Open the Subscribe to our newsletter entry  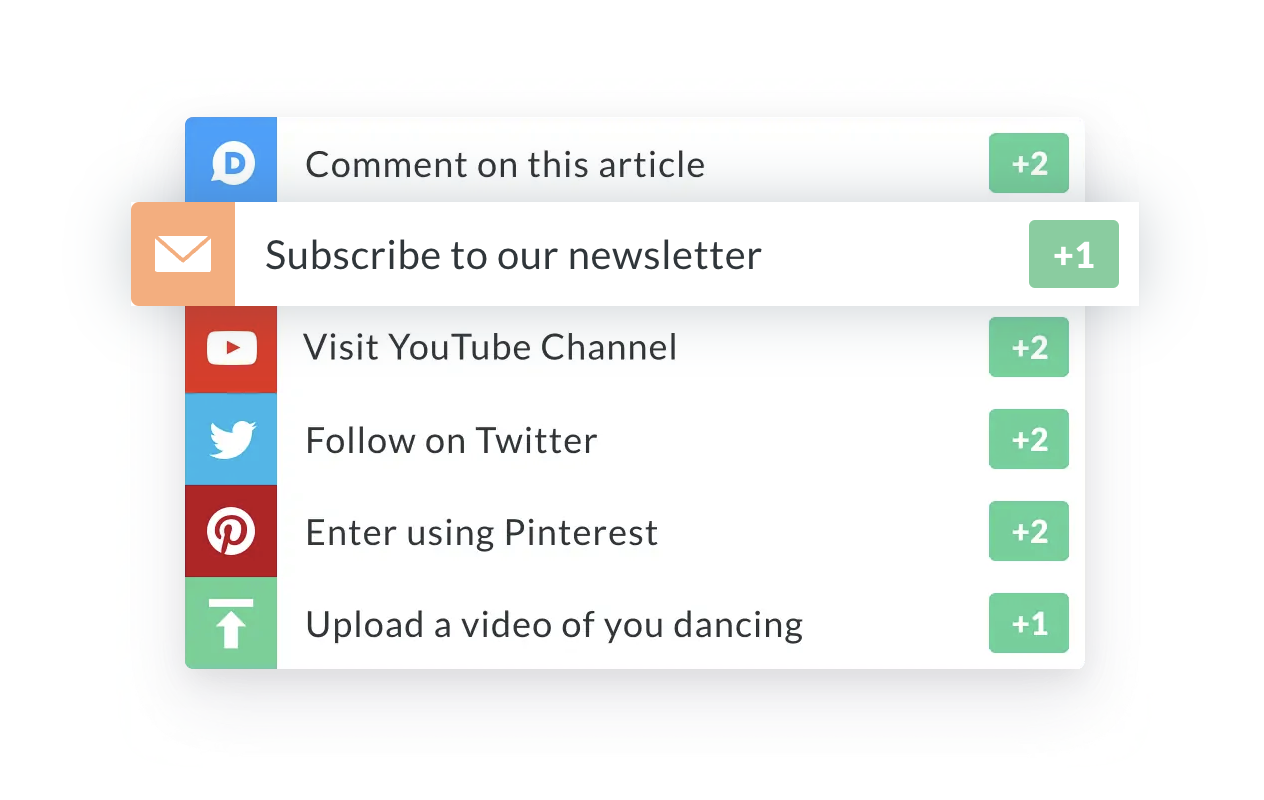(x=511, y=254)
